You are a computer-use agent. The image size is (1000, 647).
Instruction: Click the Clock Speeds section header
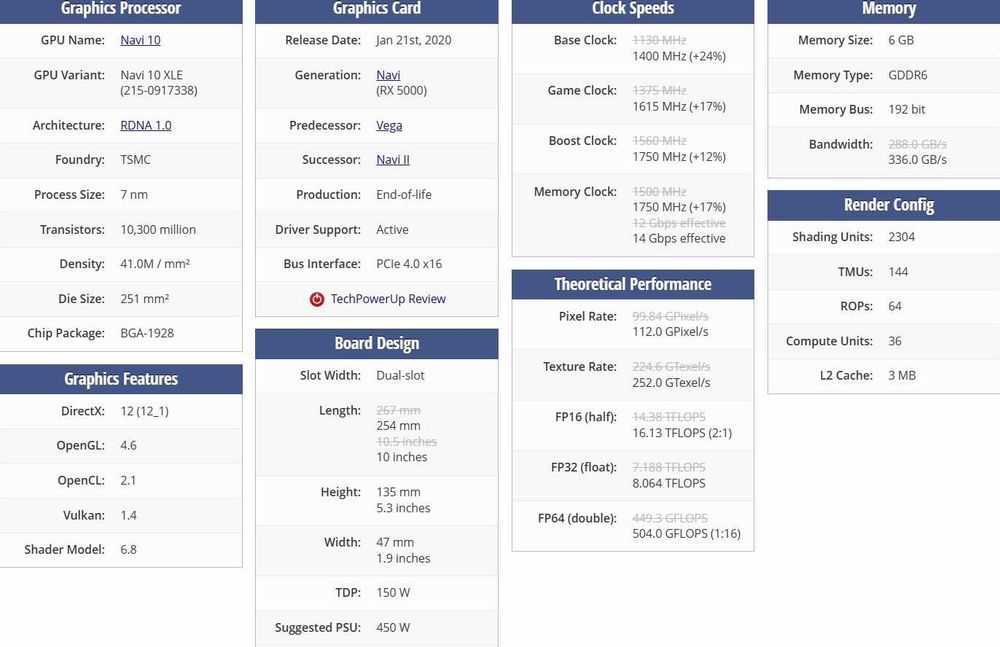pyautogui.click(x=633, y=10)
